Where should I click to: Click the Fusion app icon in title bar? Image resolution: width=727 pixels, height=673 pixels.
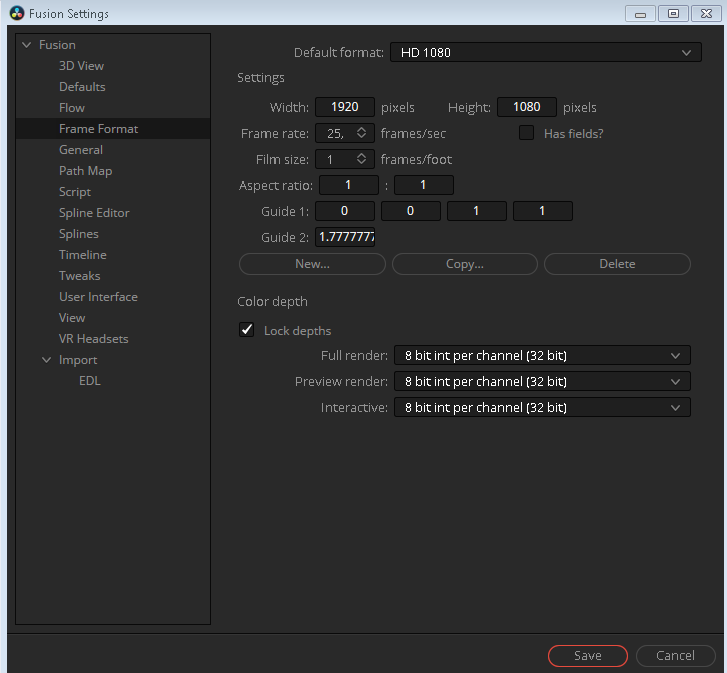[x=16, y=14]
